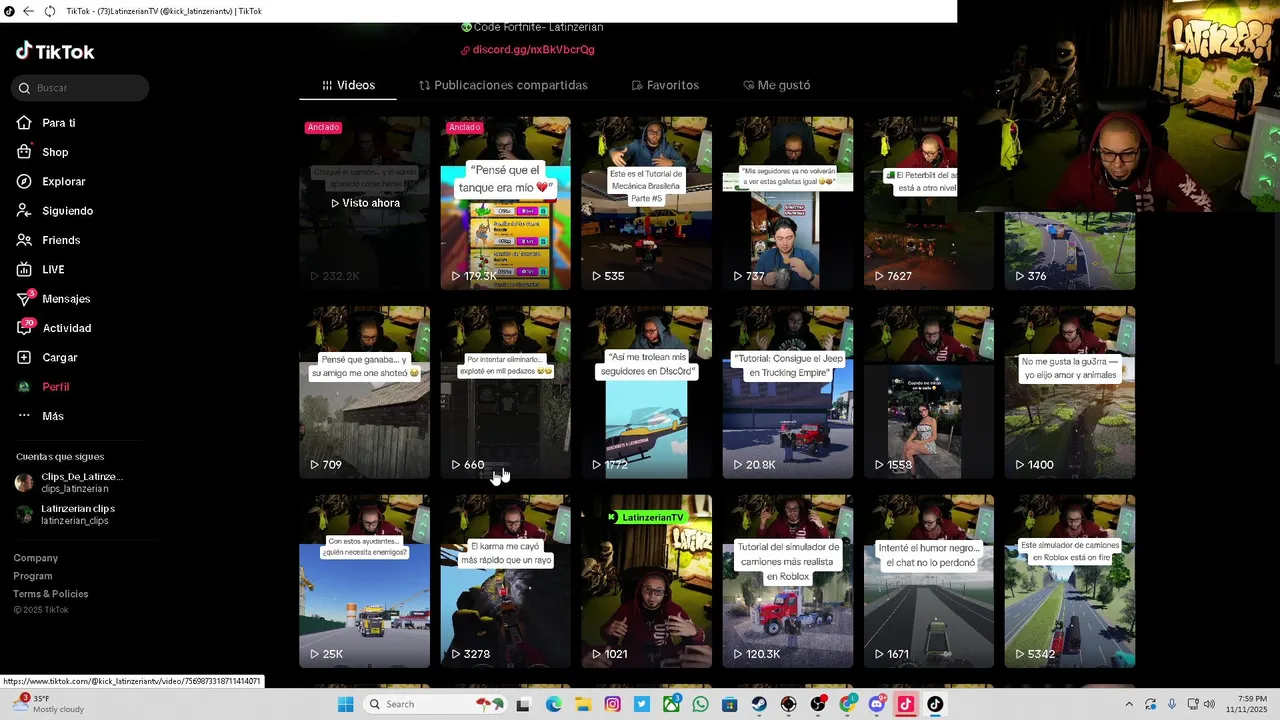Expand the Más menu

tap(40, 416)
